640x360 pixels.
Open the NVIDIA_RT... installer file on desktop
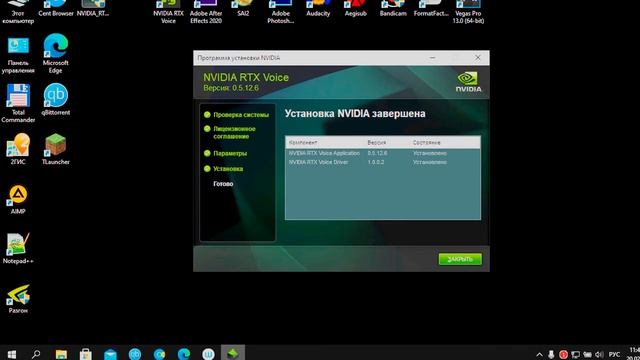click(93, 8)
